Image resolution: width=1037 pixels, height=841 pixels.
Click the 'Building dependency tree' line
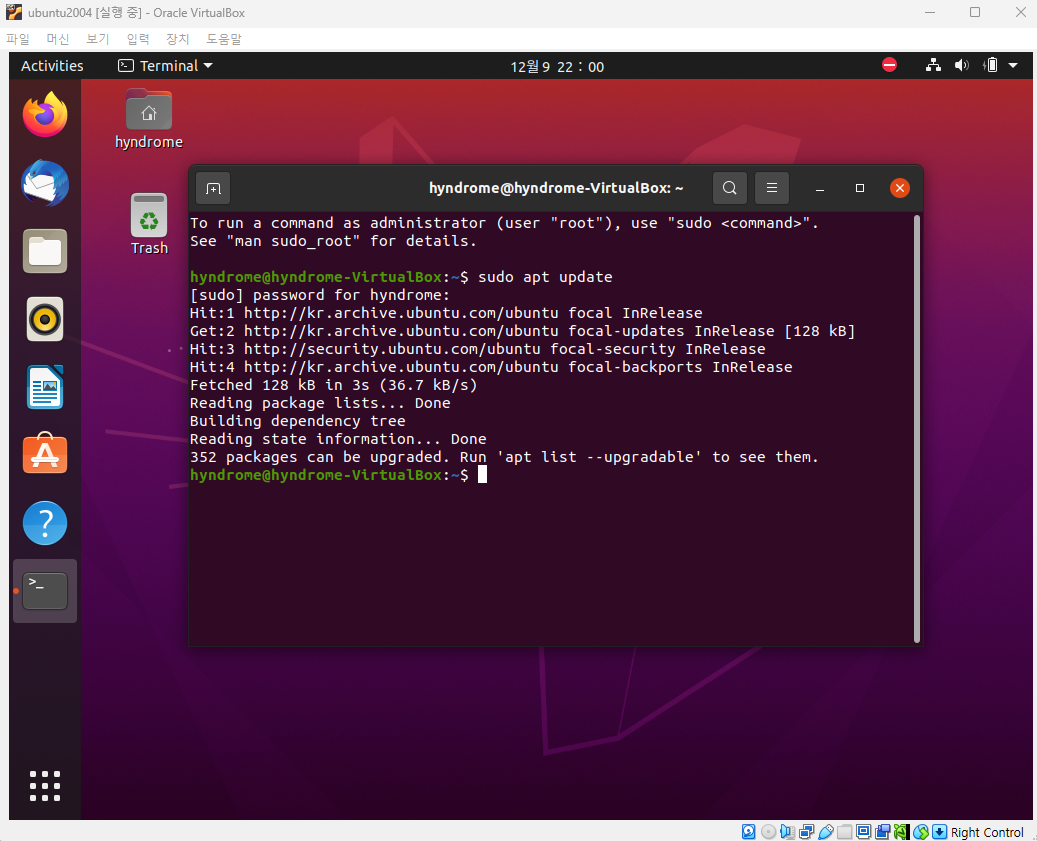[x=298, y=421]
